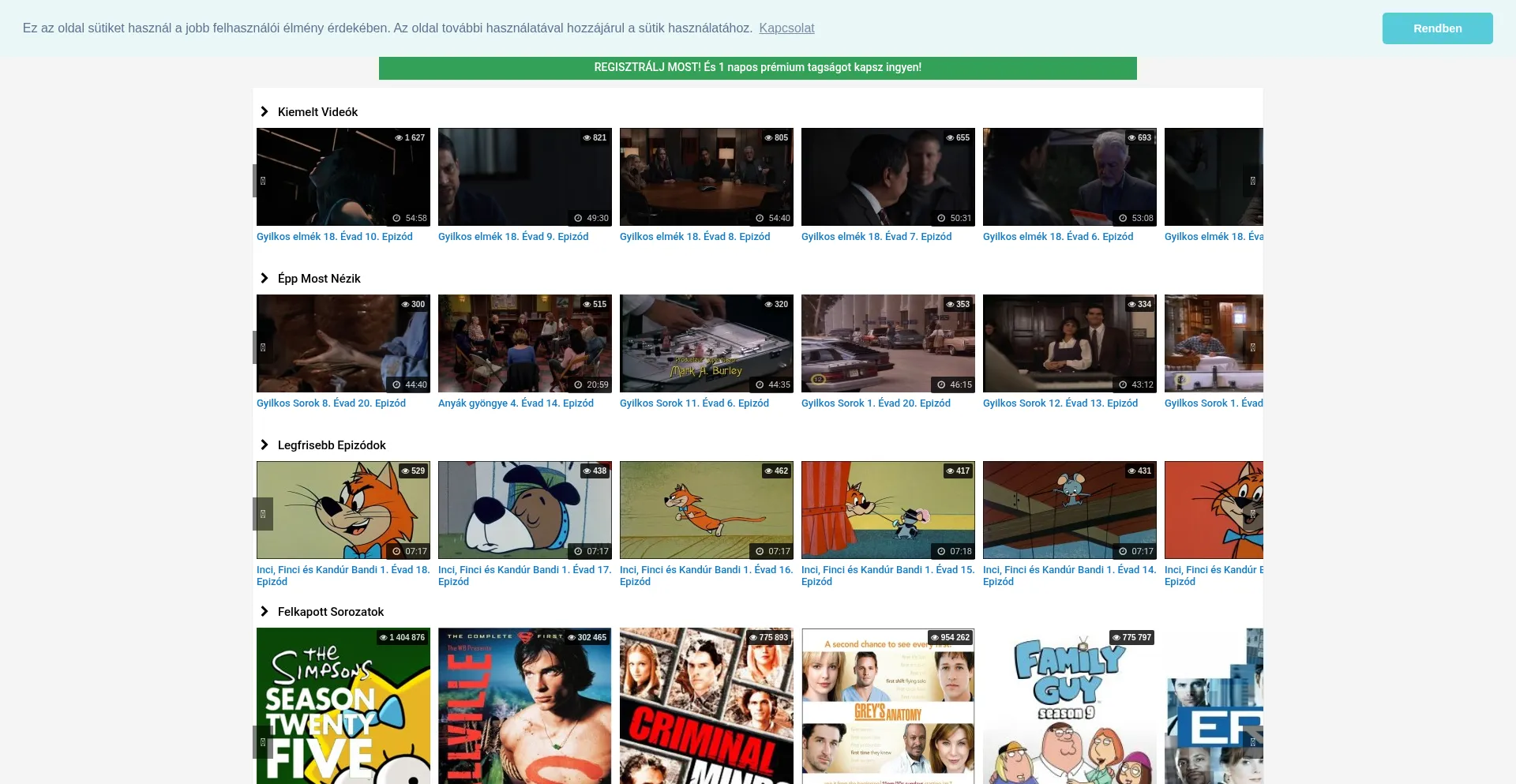Click the eye view-count badge showing 529
The image size is (1516, 784).
[x=413, y=471]
